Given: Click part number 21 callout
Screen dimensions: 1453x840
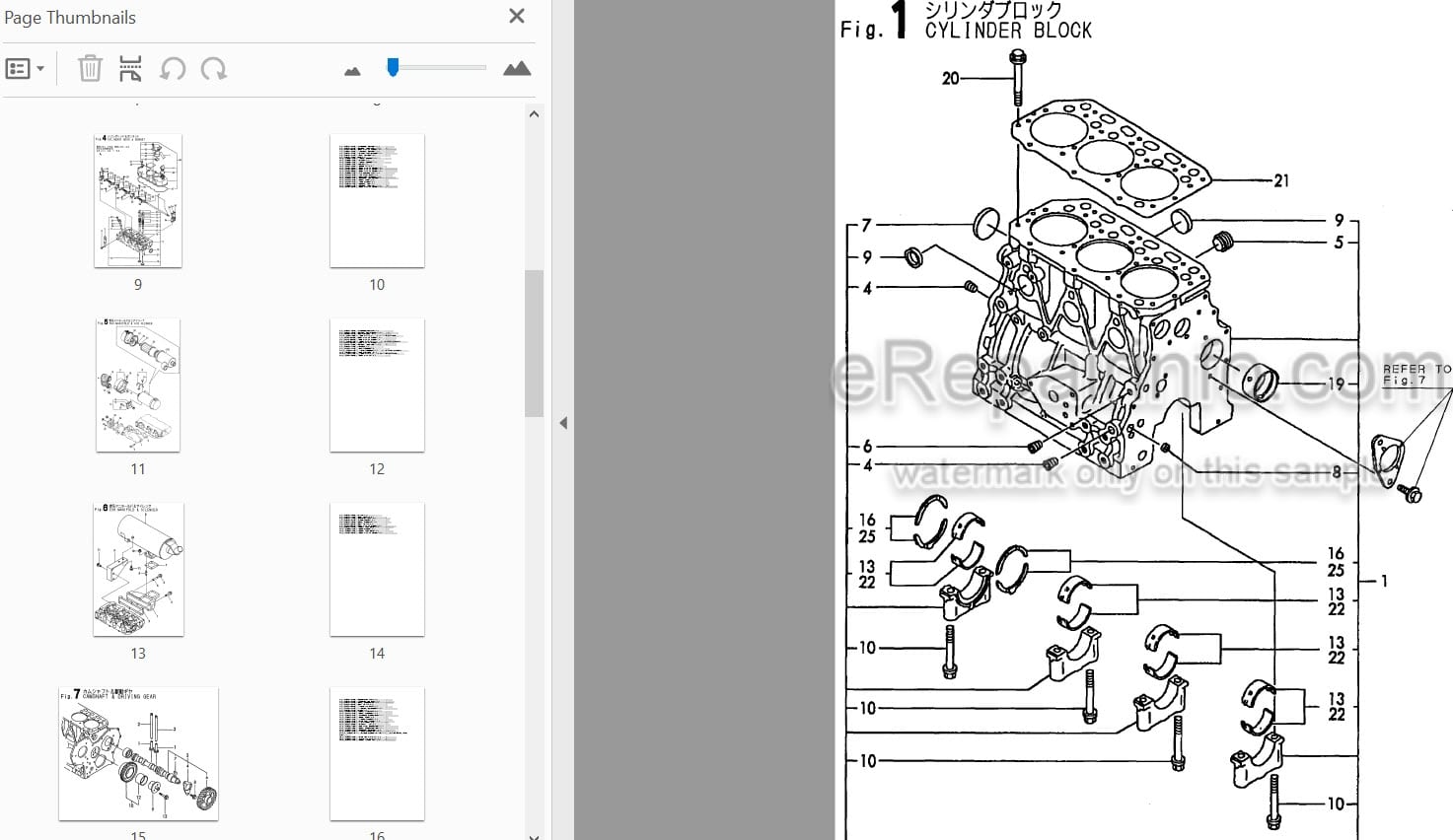Looking at the screenshot, I should coord(1281,180).
